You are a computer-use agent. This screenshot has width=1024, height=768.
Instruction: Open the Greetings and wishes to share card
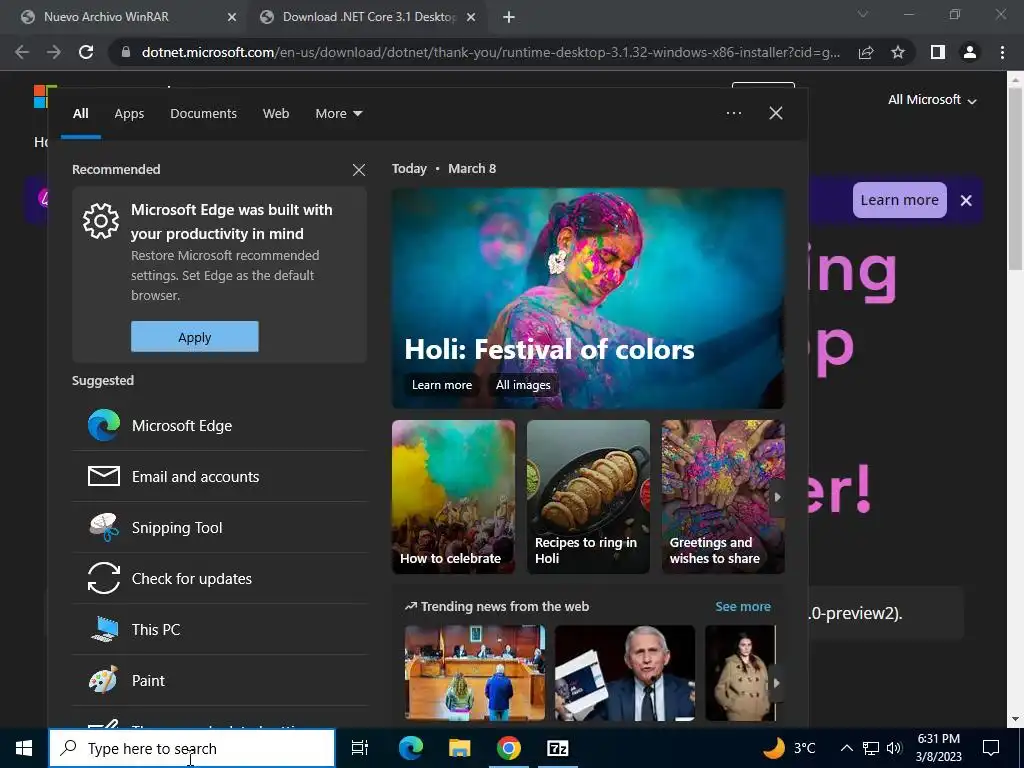(723, 497)
